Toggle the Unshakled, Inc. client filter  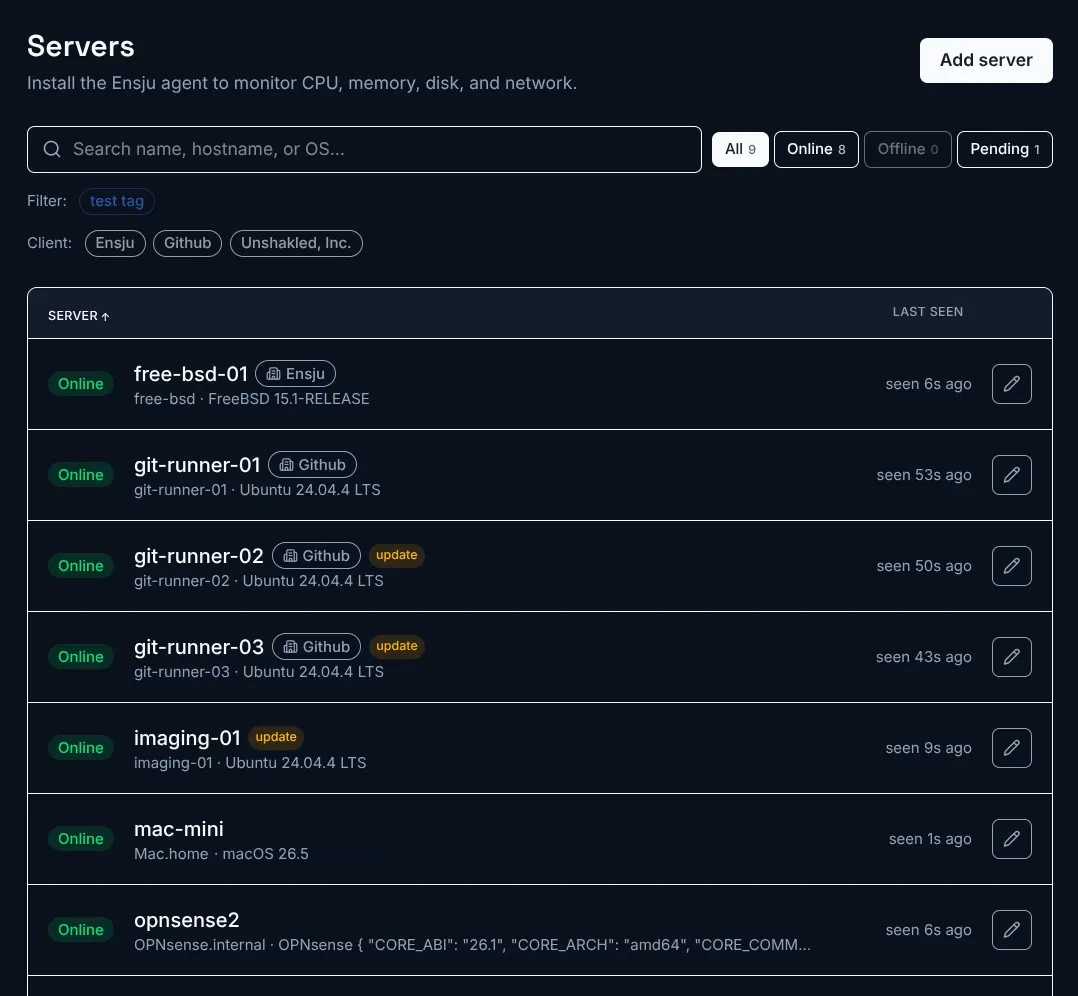296,243
